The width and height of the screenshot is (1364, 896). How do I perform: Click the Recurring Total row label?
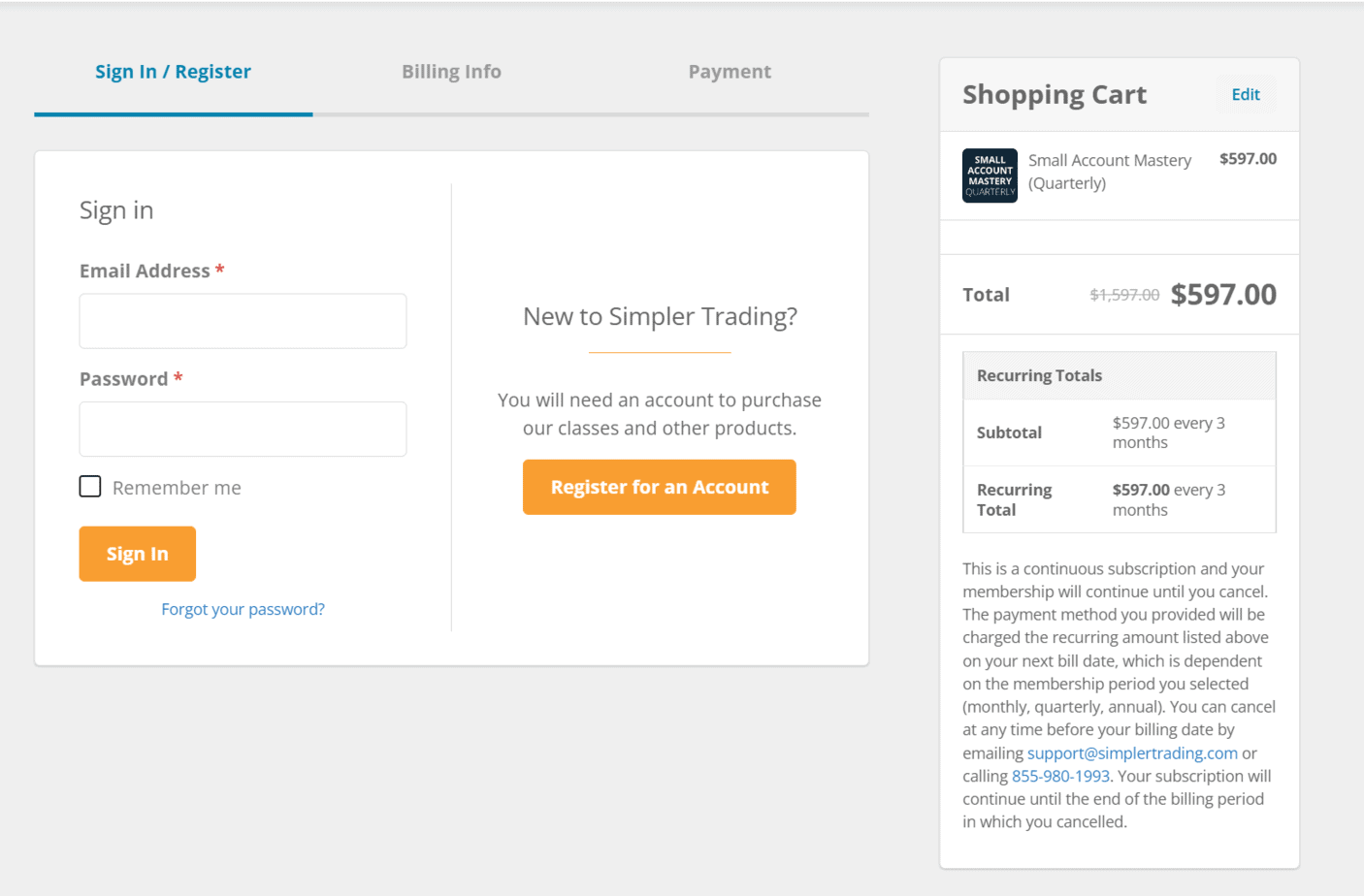(x=1014, y=499)
